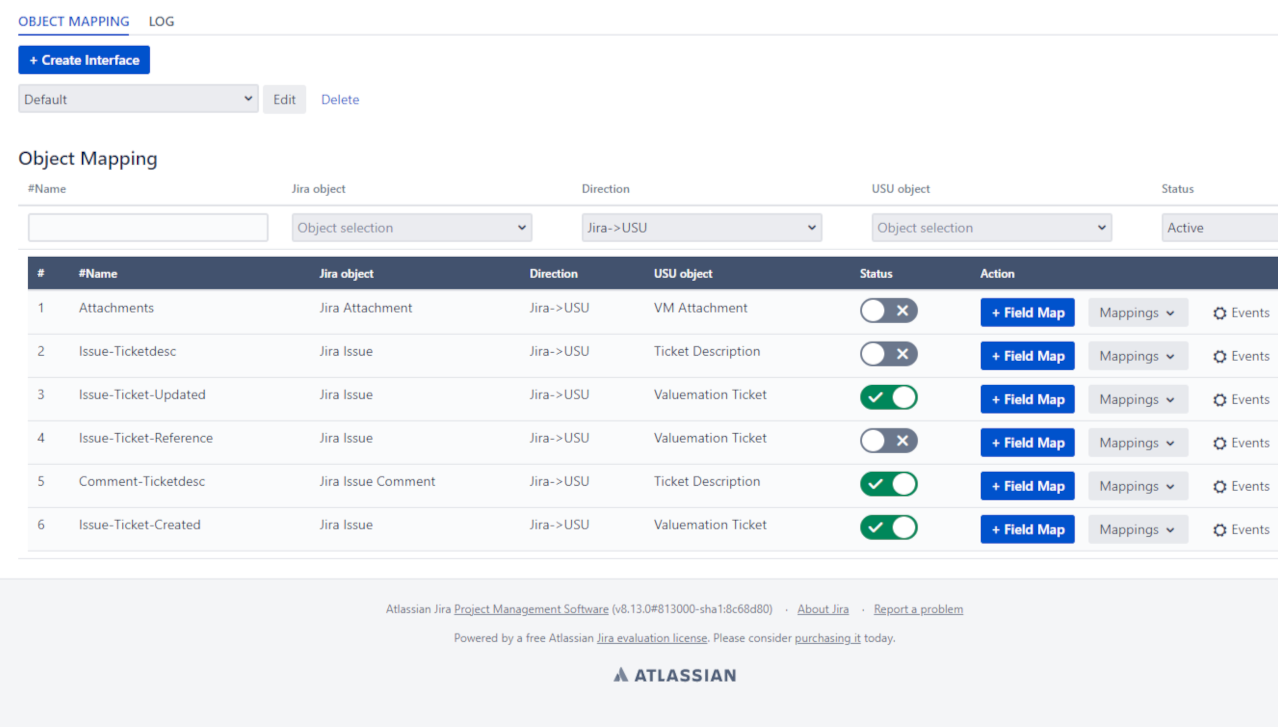1278x727 pixels.
Task: Open the Jira object selection filter
Action: [x=412, y=228]
